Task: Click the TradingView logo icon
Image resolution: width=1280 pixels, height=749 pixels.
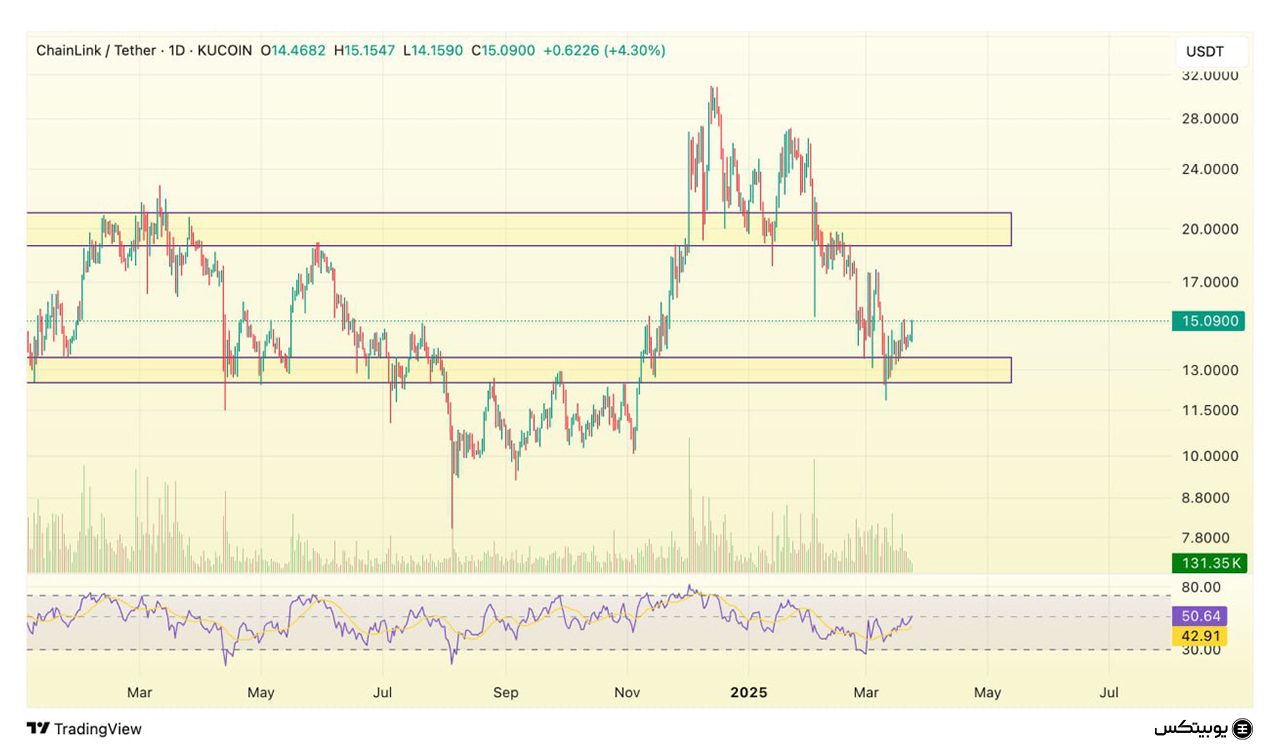Action: 38,729
